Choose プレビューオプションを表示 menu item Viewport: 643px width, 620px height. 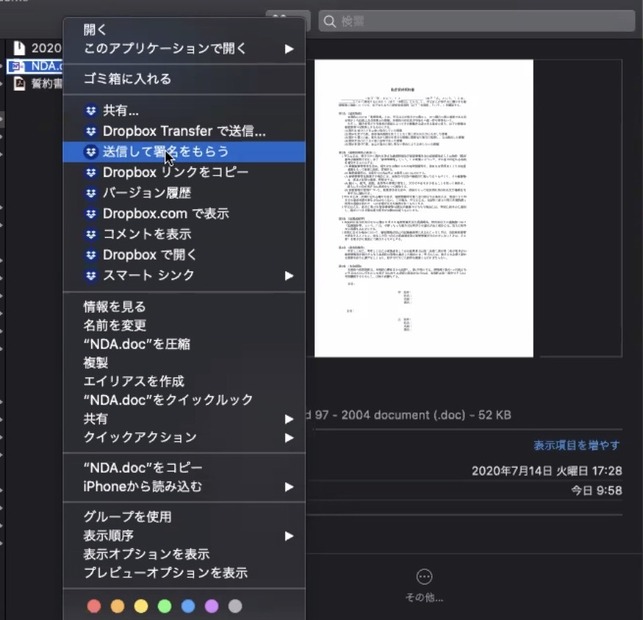tap(184, 573)
